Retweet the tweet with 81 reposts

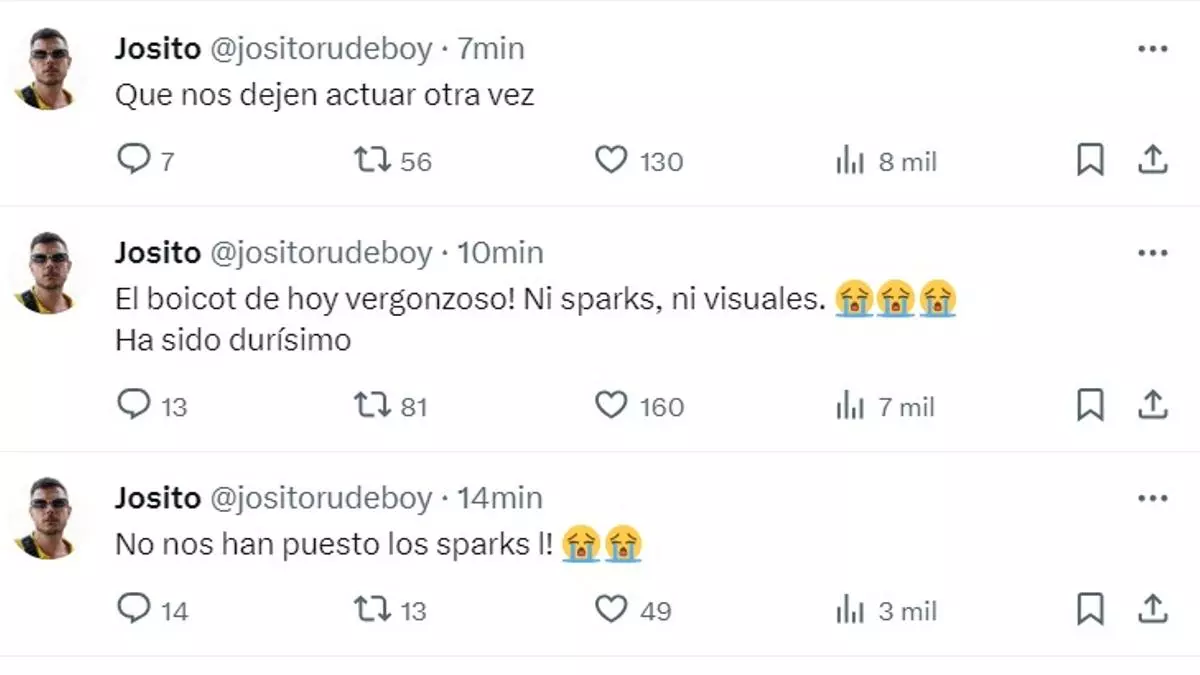372,405
